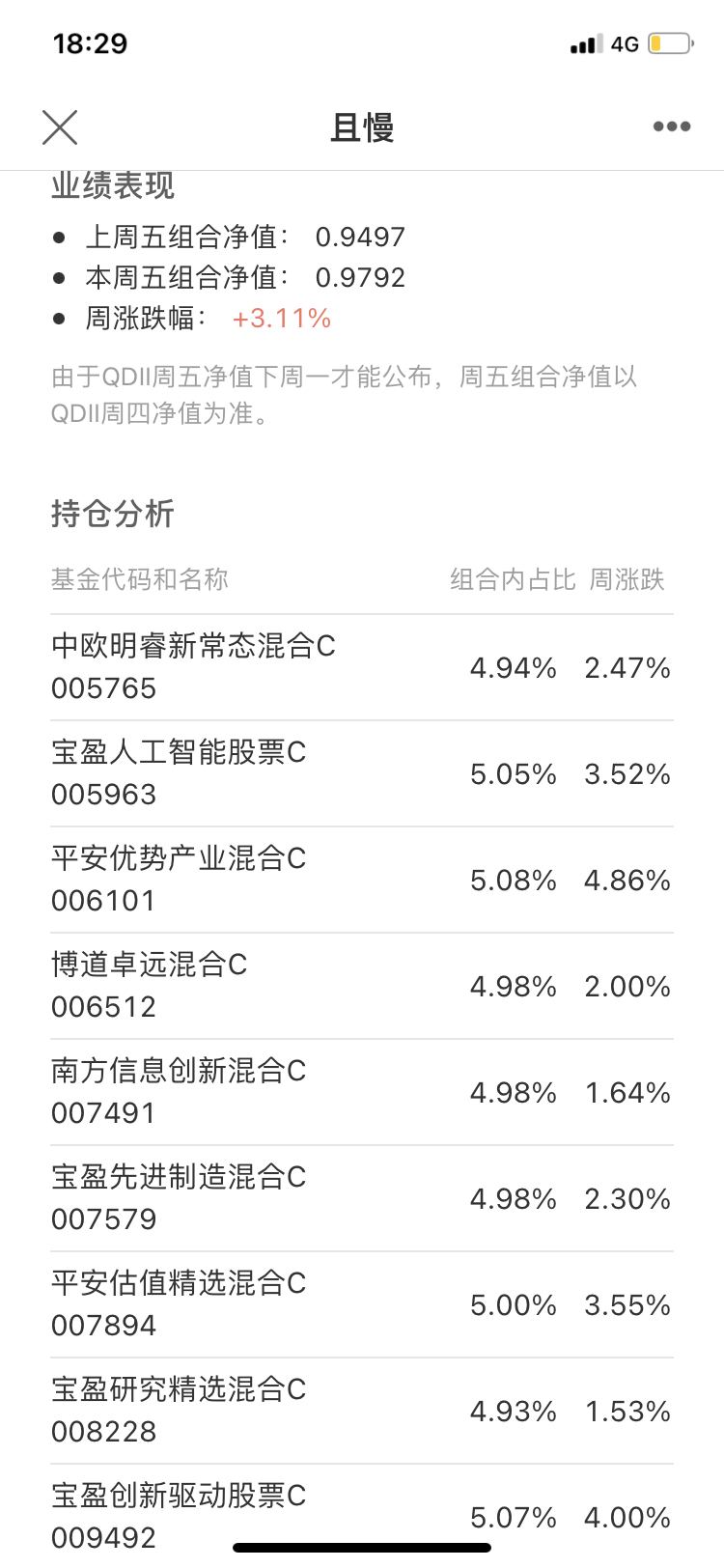
Task: Tap the 且慢 page title
Action: (x=362, y=127)
